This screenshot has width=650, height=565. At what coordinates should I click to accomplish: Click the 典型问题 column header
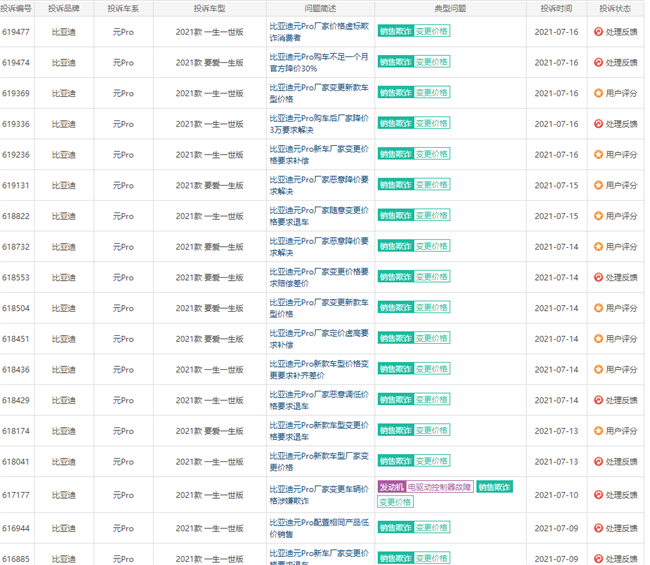tap(450, 8)
